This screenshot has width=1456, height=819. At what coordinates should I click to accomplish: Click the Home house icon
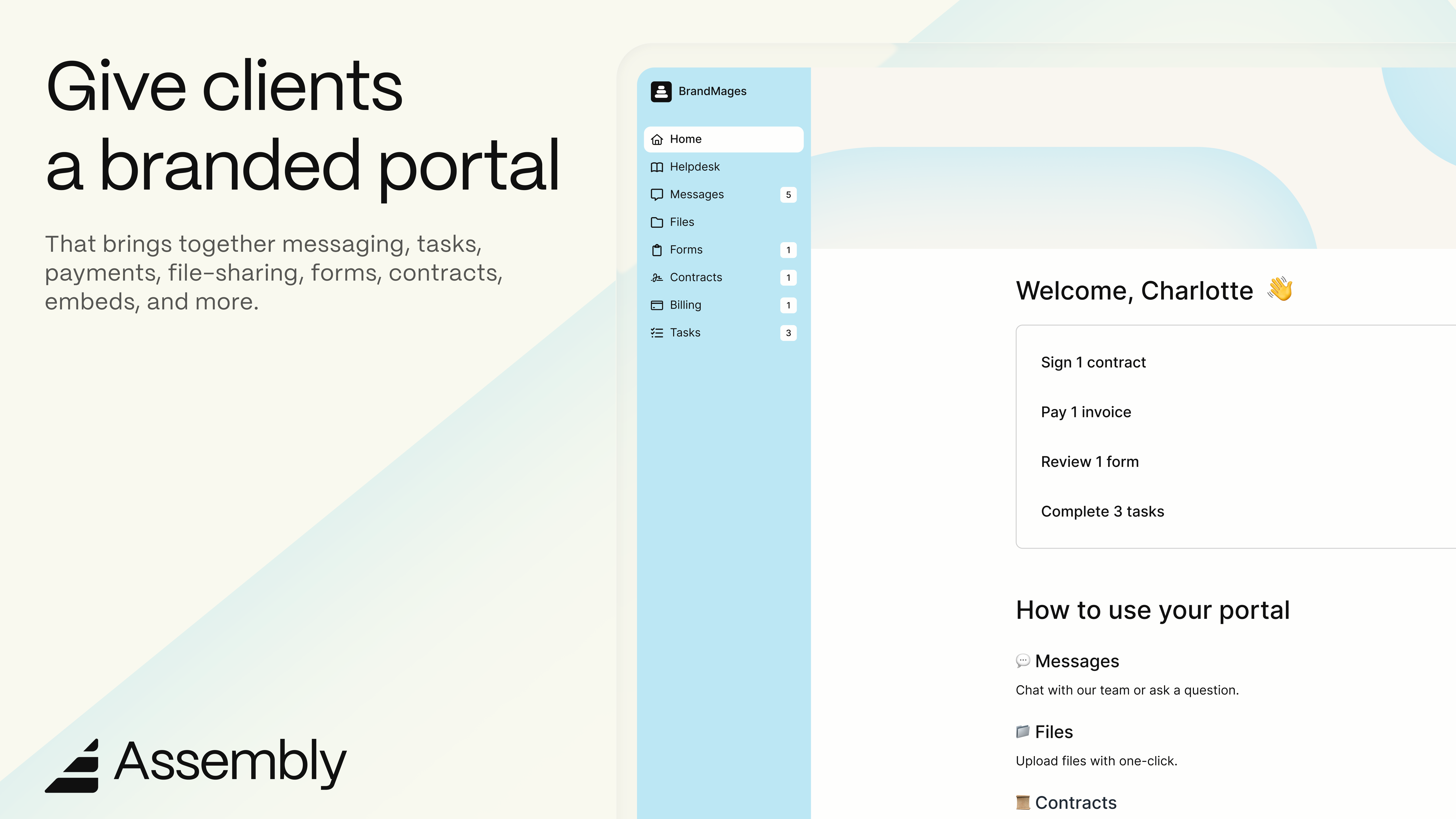click(657, 140)
